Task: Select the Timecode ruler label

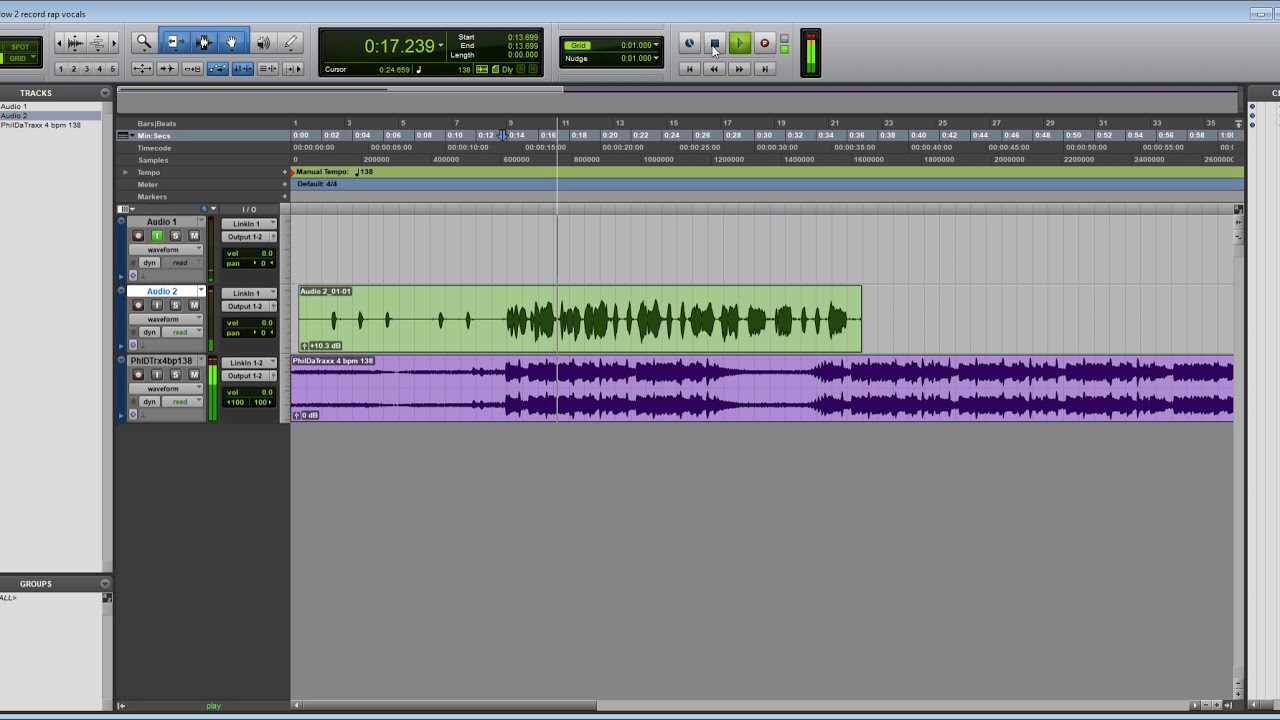Action: (155, 148)
